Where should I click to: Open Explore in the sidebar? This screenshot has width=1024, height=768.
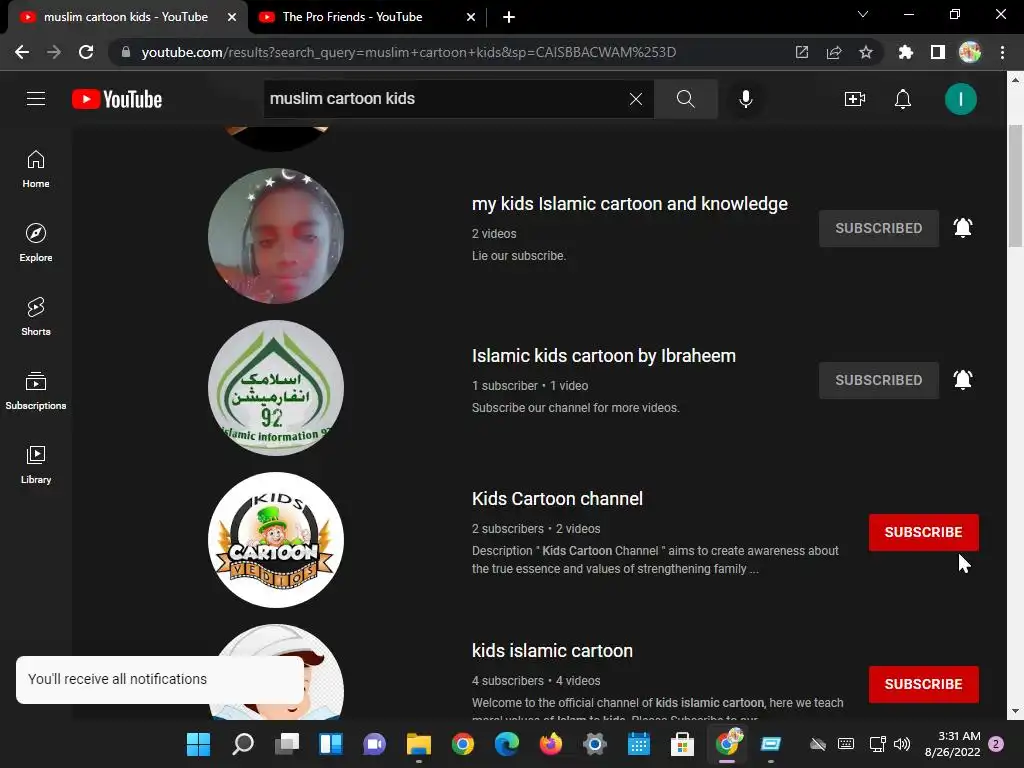36,242
